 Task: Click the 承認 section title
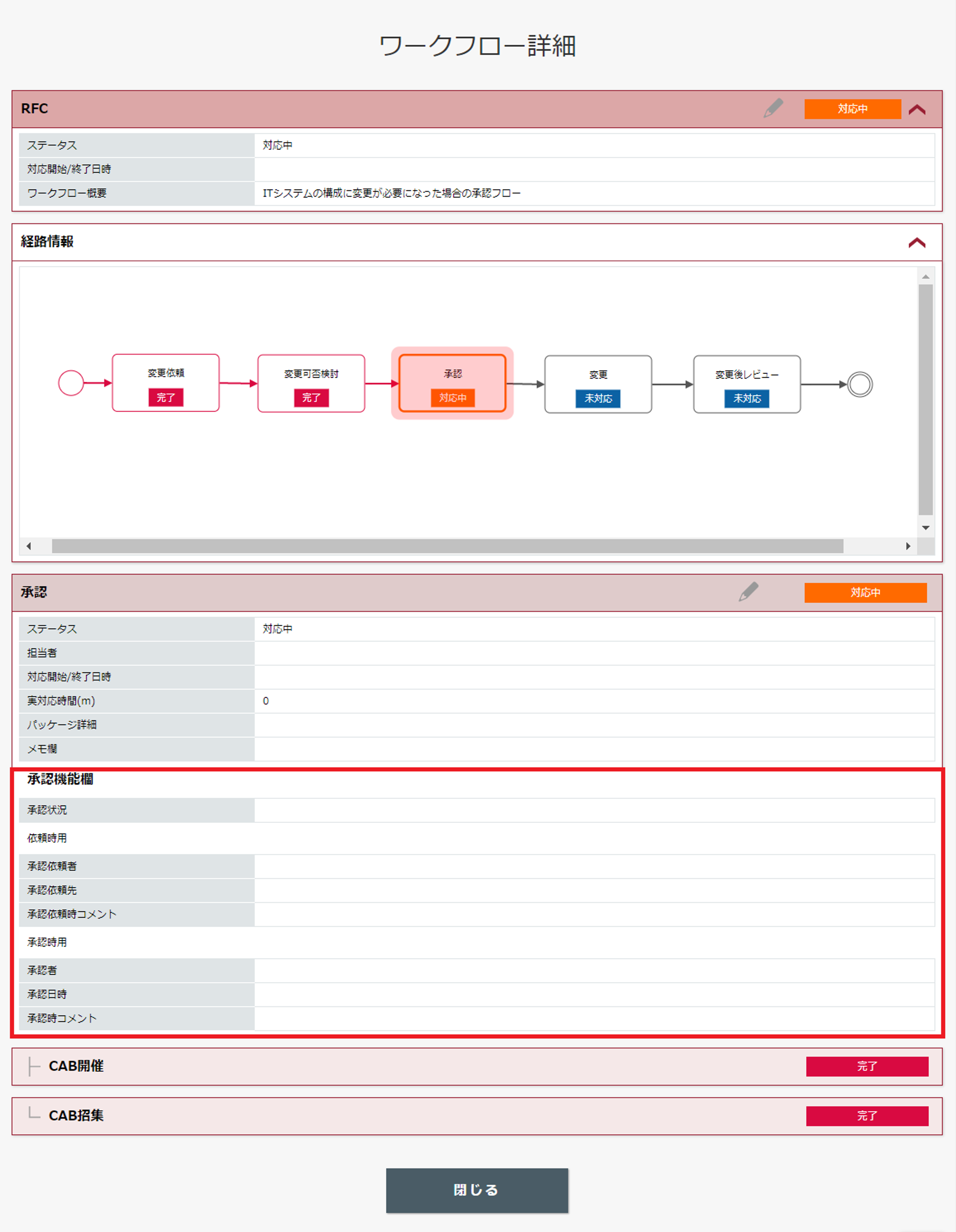point(34,592)
